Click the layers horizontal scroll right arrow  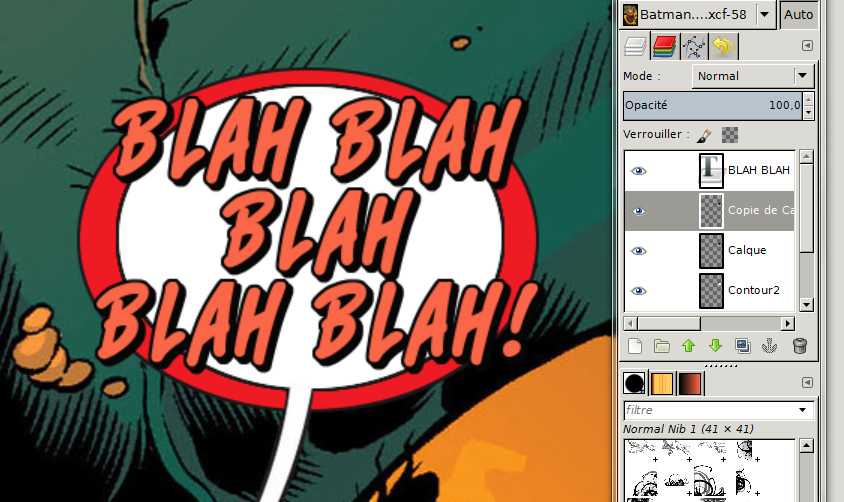click(x=788, y=323)
